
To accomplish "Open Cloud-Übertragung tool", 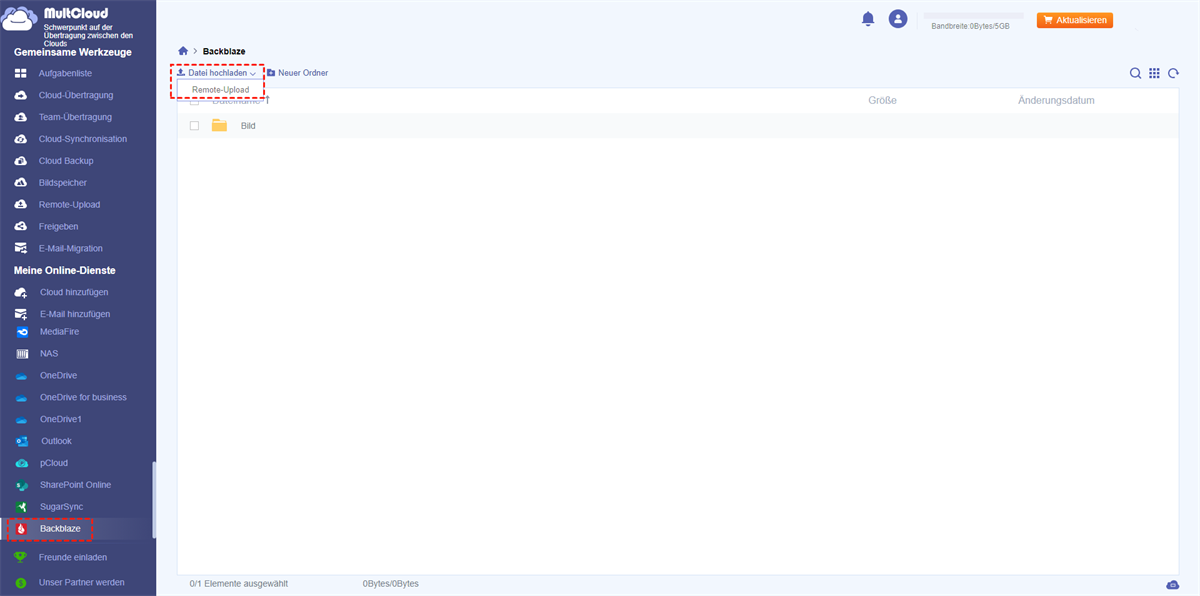I will pyautogui.click(x=78, y=96).
